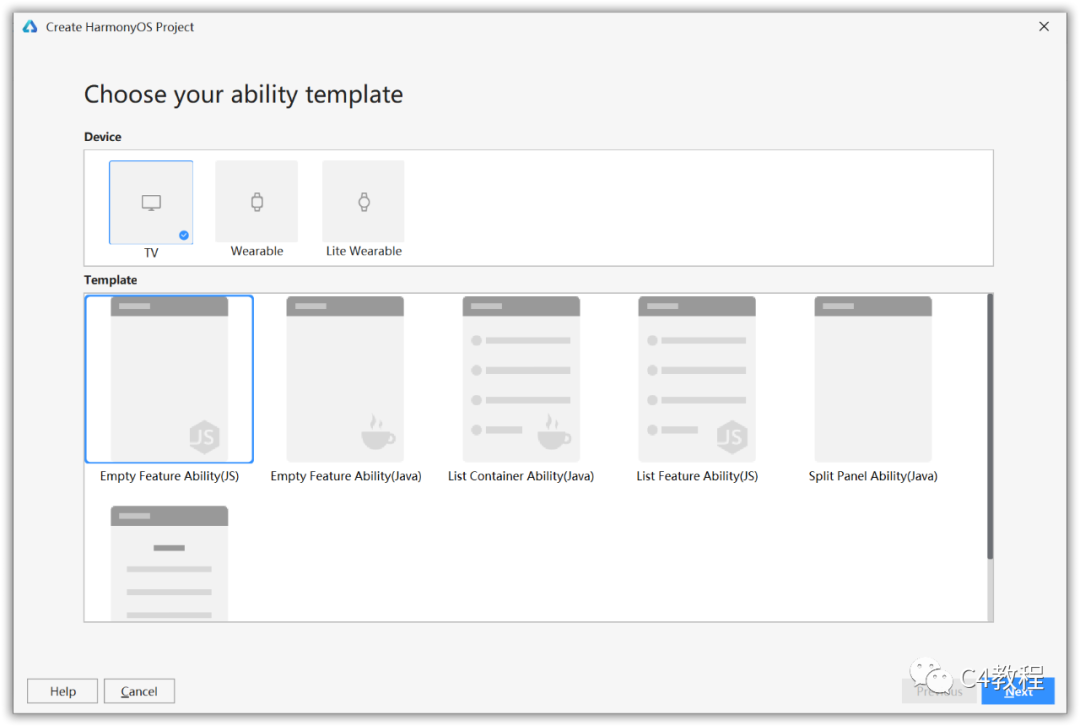Click the 'List Feature Ability(JS)' caption
Screen dimensions: 1080x726
coord(697,476)
